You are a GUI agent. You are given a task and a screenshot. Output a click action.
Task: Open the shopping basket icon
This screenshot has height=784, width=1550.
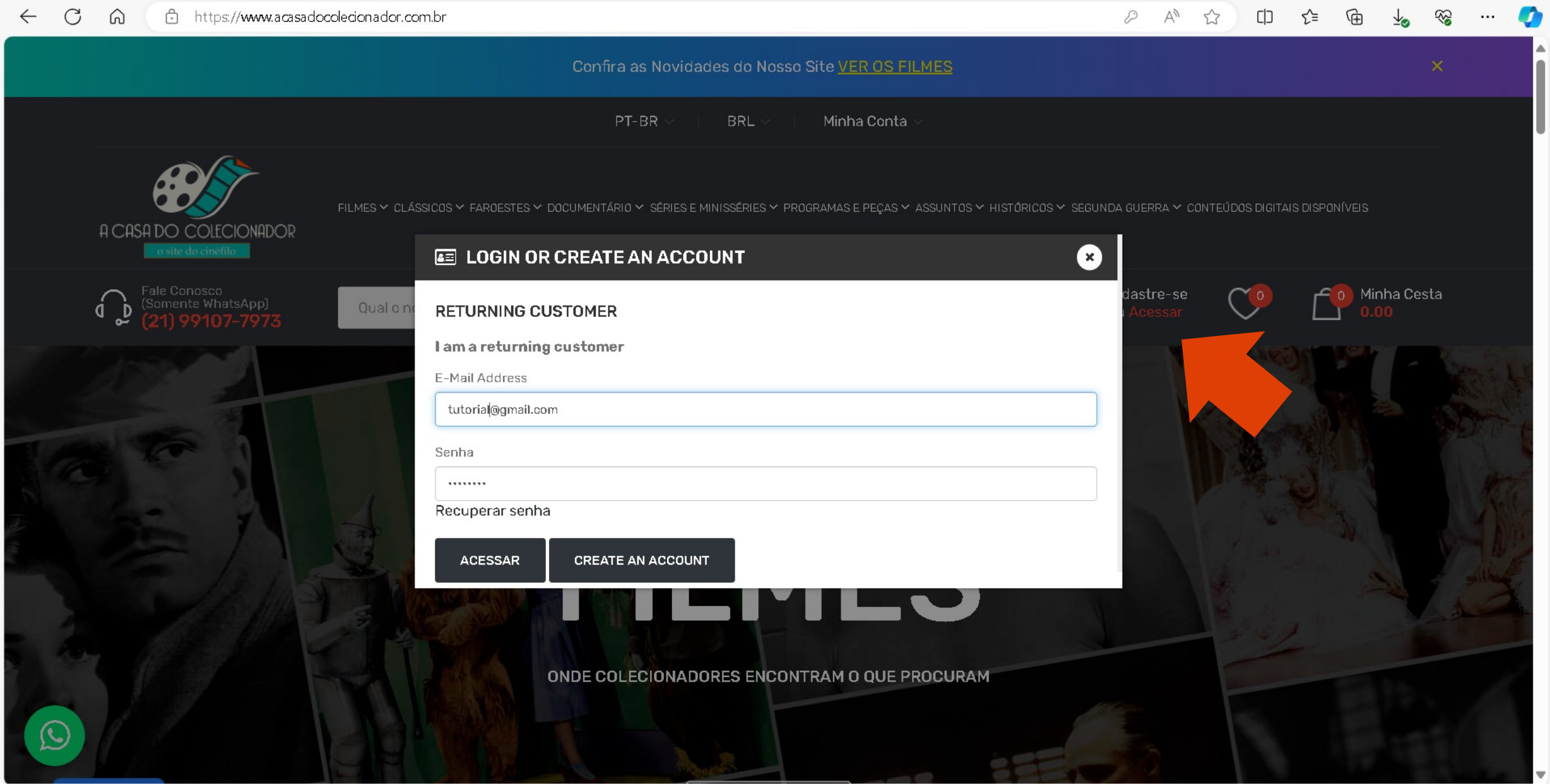pyautogui.click(x=1326, y=303)
